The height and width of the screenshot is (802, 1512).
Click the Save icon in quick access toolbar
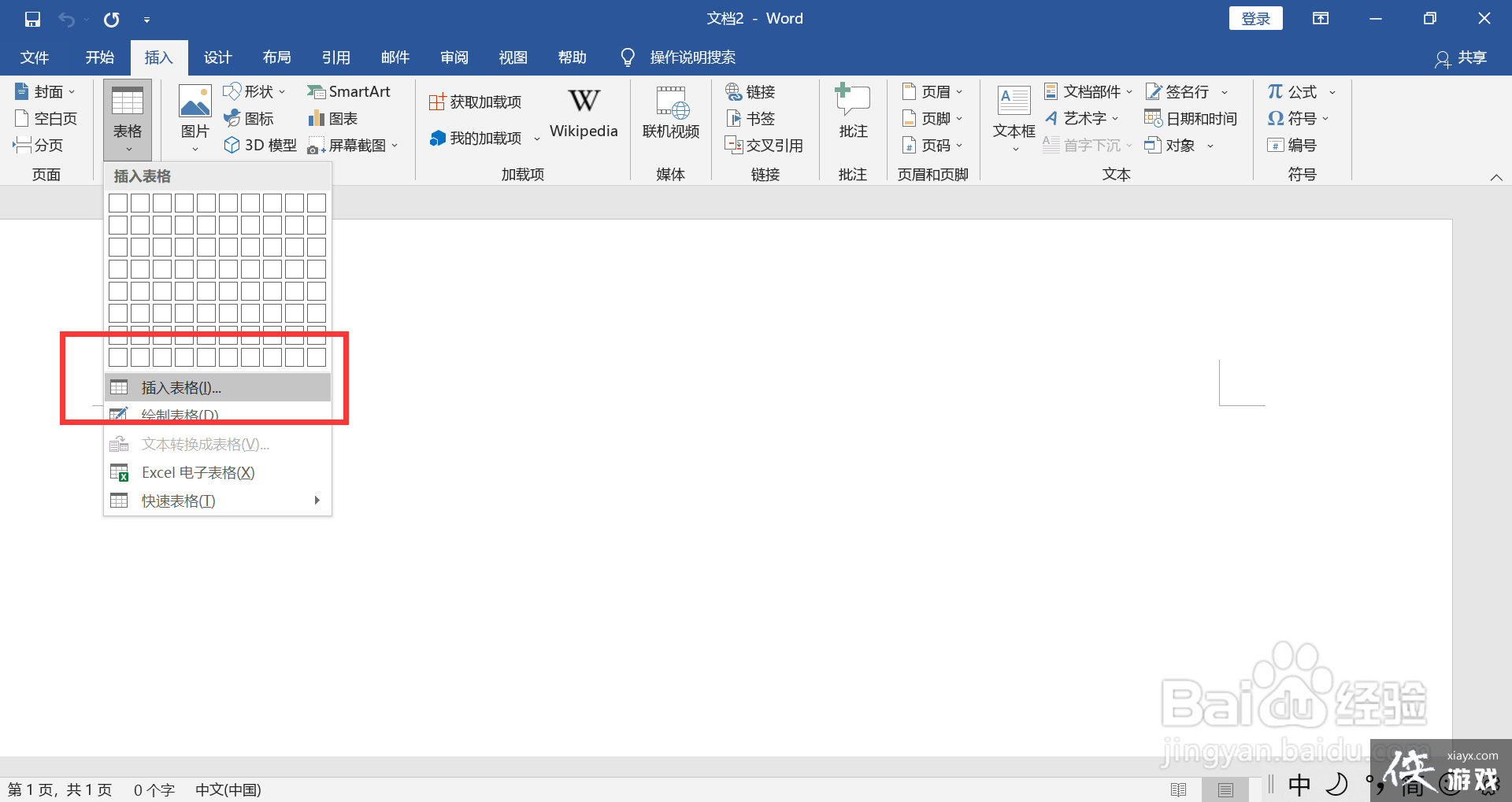pos(32,19)
